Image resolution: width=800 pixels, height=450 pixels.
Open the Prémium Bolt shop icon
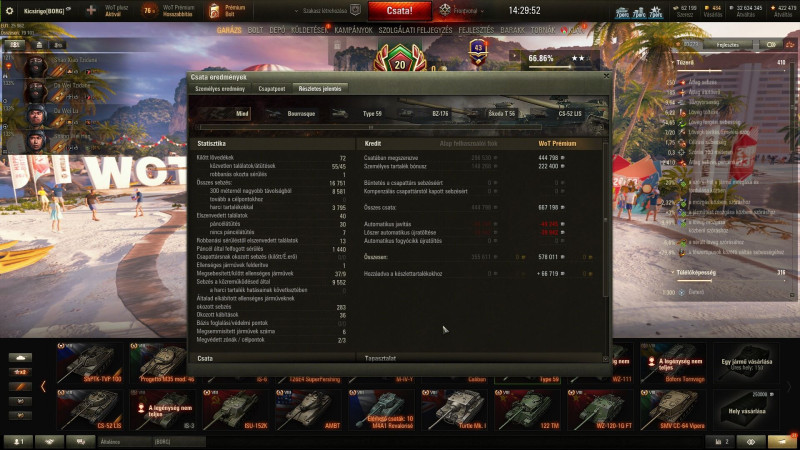[214, 10]
